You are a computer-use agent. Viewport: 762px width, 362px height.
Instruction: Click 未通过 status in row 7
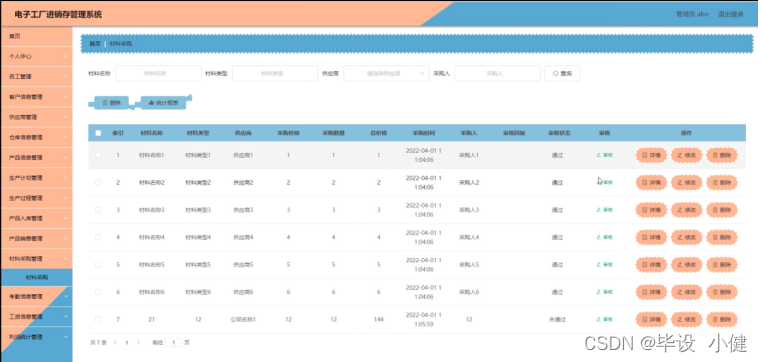click(x=557, y=320)
